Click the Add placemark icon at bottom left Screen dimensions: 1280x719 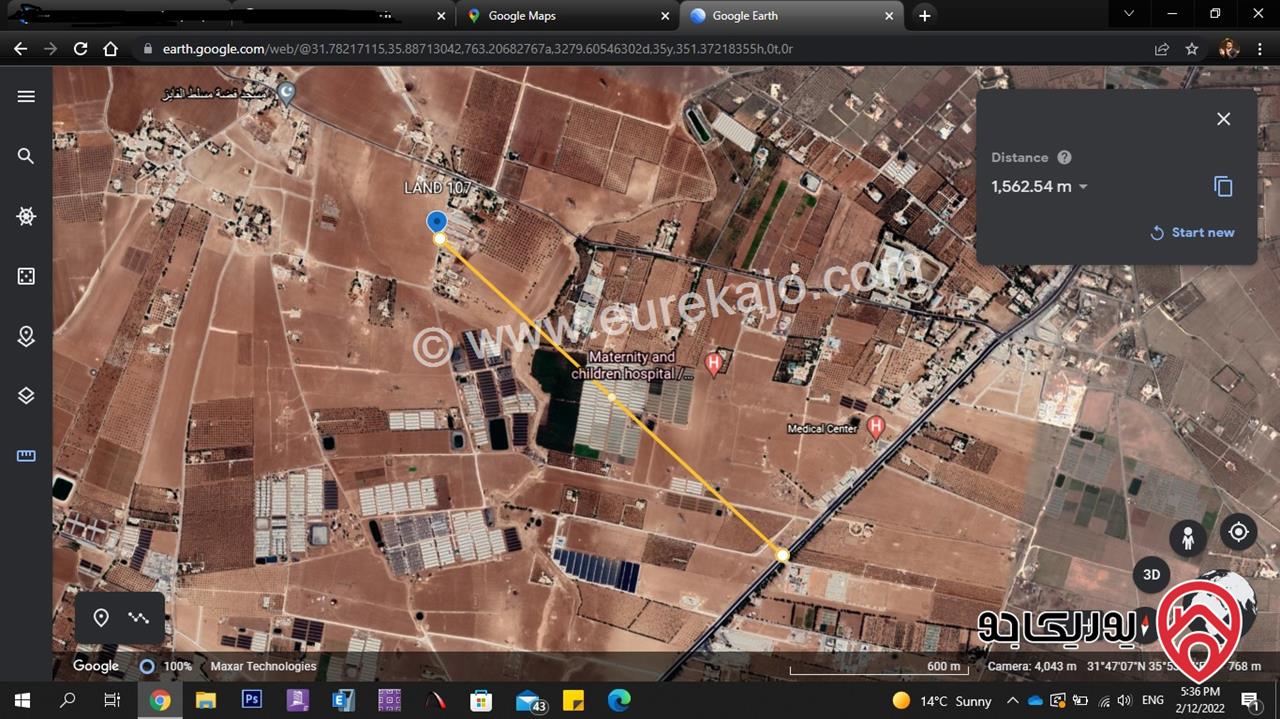(101, 618)
